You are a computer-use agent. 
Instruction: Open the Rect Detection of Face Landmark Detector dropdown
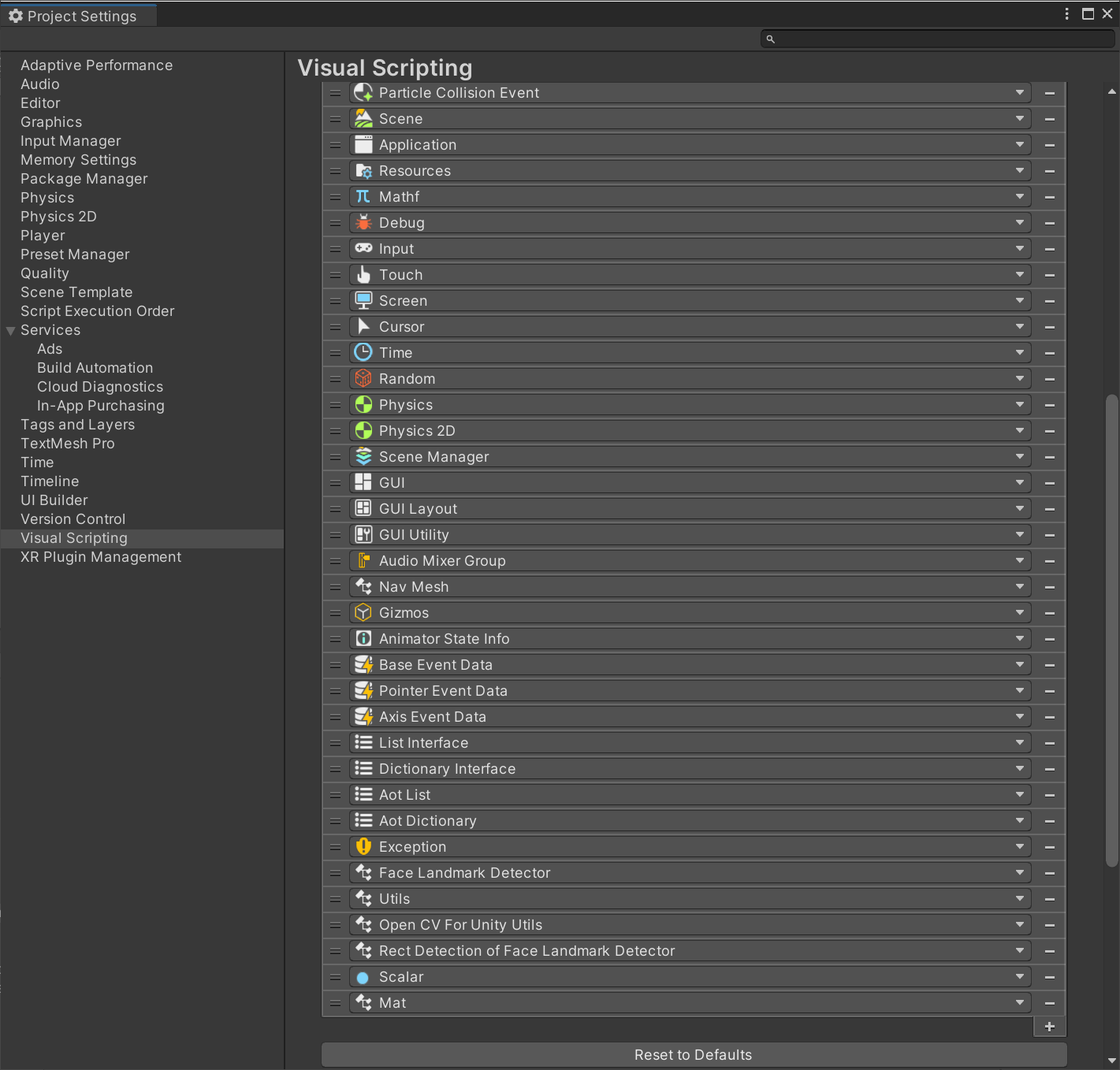[690, 951]
